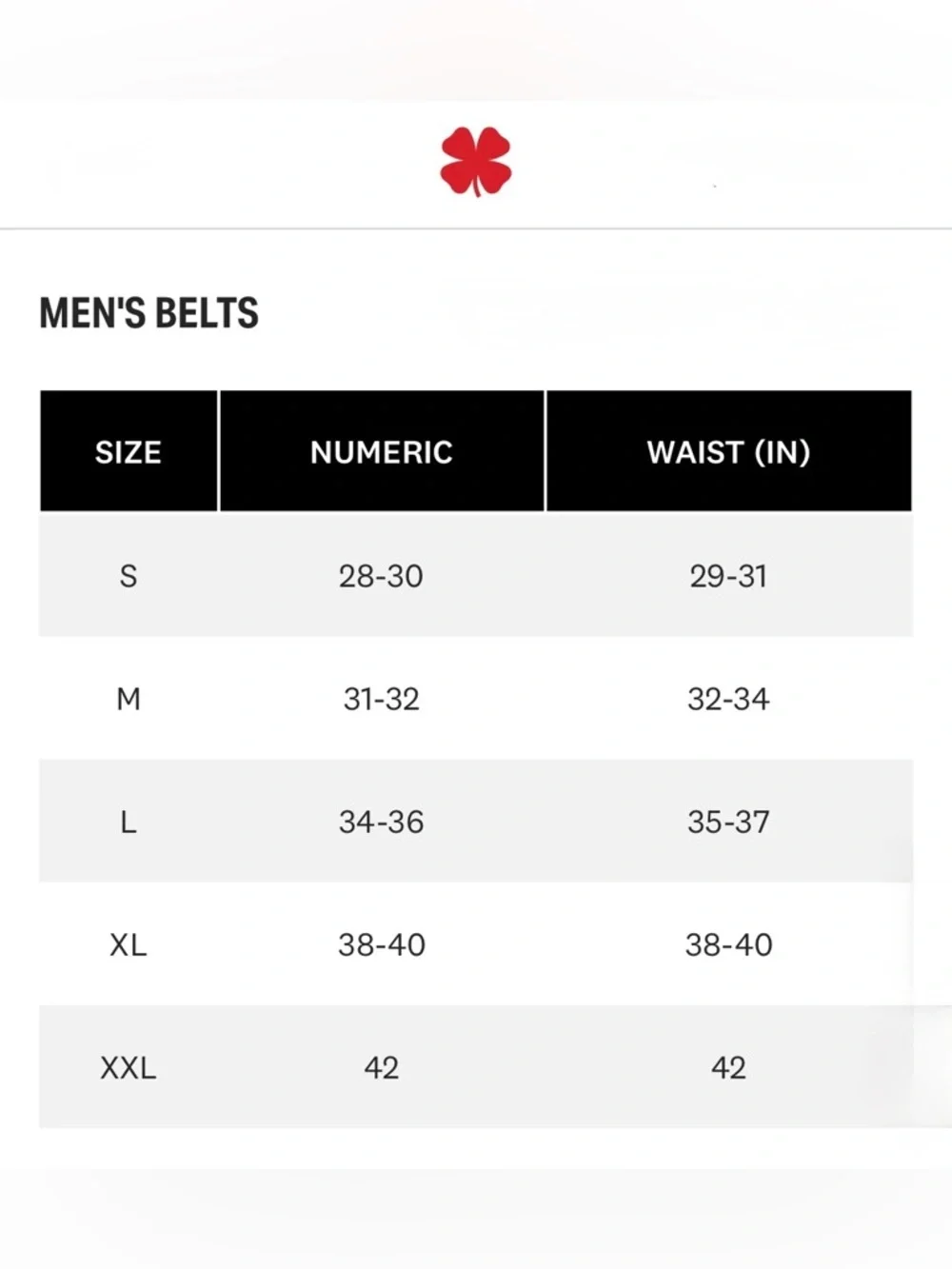Select the M size cell
Screen dimensions: 952x1269
[129, 699]
